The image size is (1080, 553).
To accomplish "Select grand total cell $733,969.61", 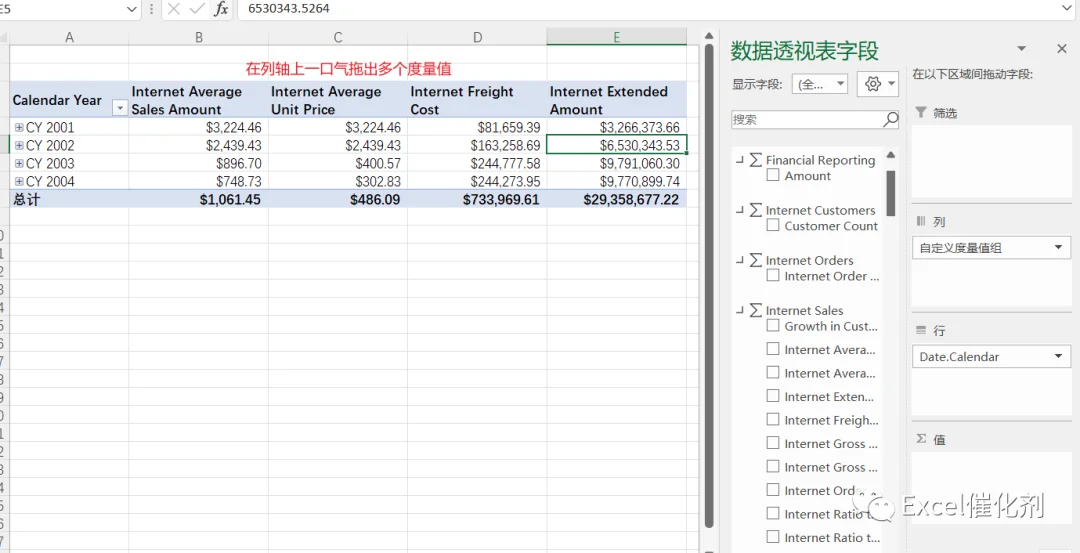I will pos(477,199).
